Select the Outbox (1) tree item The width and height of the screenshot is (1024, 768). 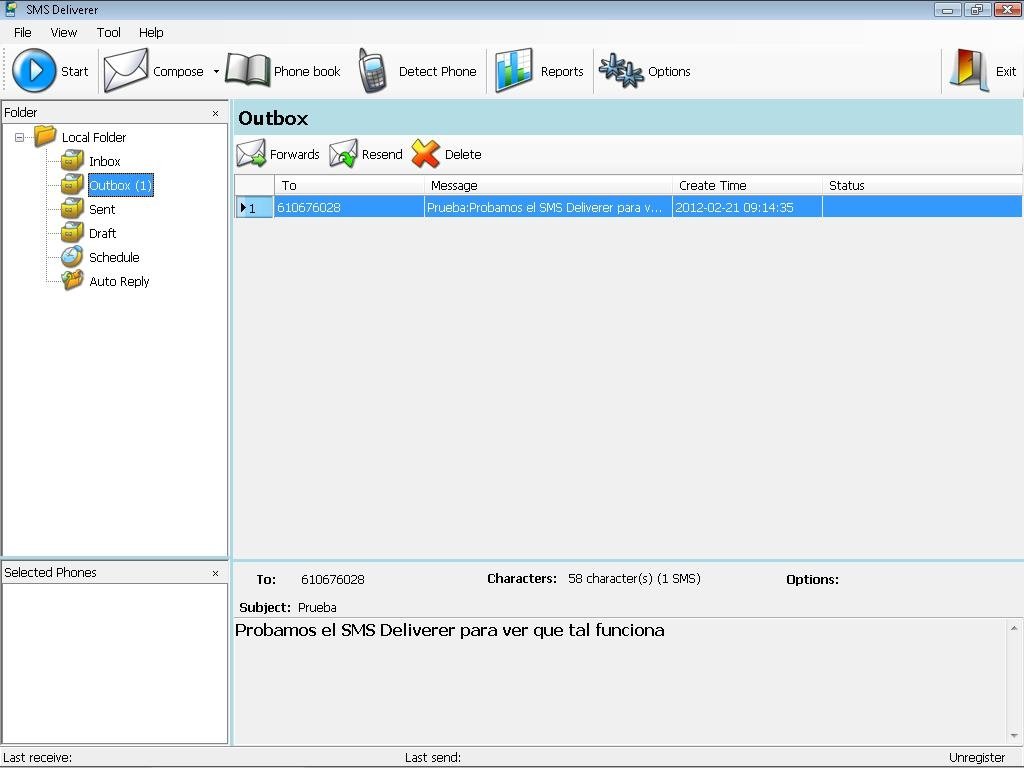coord(121,185)
